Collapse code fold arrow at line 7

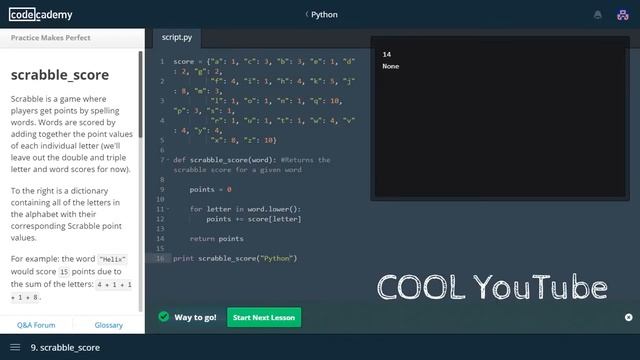coord(168,160)
